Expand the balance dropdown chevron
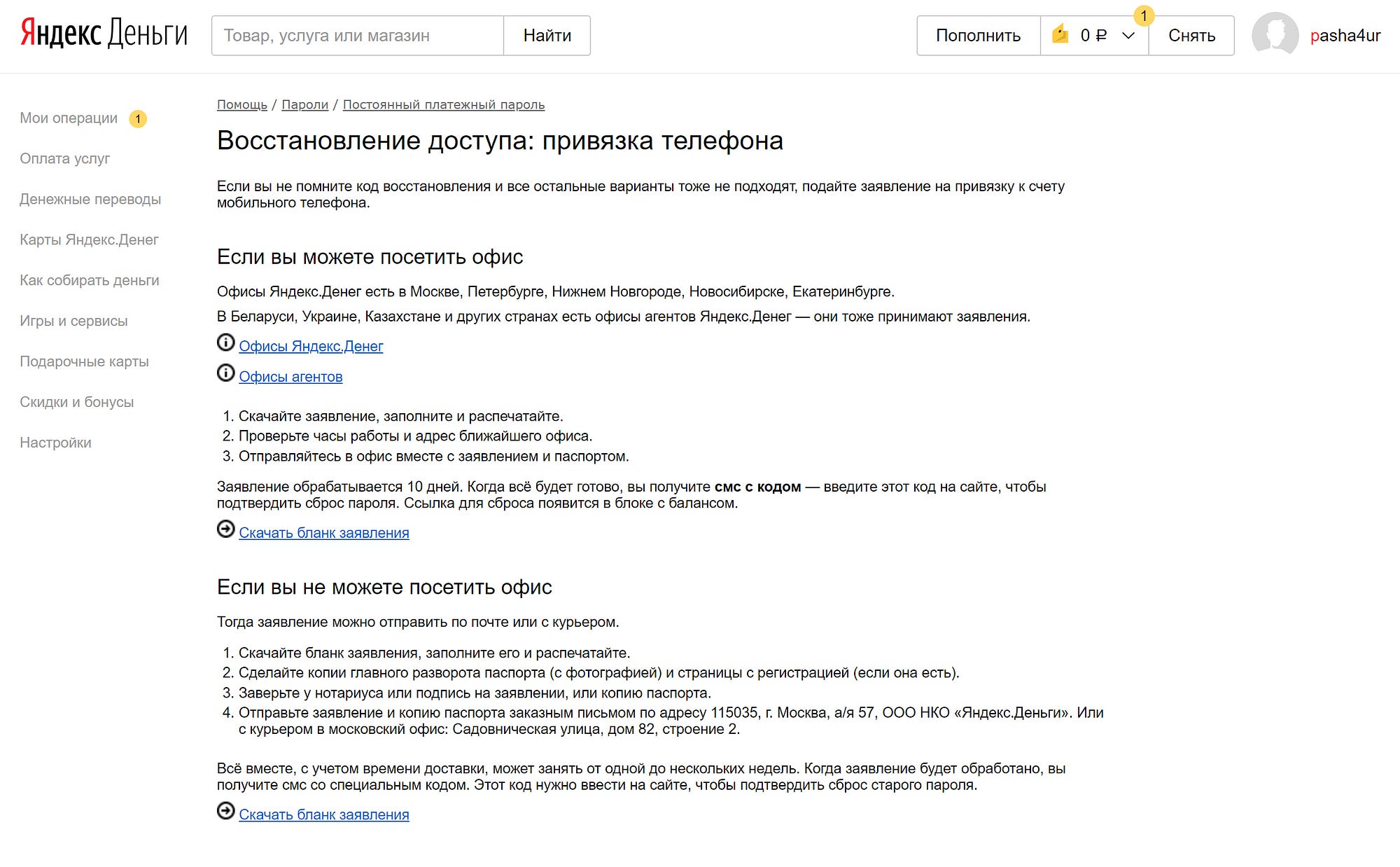 tap(1128, 36)
